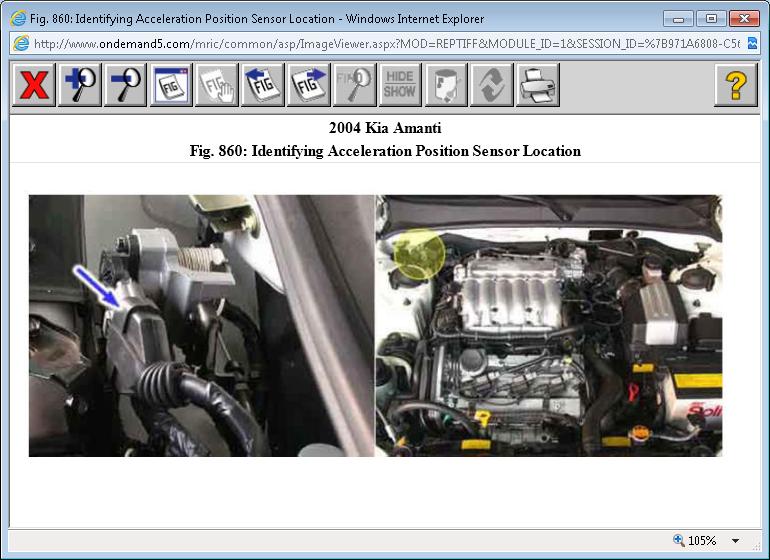Image resolution: width=770 pixels, height=560 pixels.
Task: Go to the next figure
Action: (x=308, y=85)
